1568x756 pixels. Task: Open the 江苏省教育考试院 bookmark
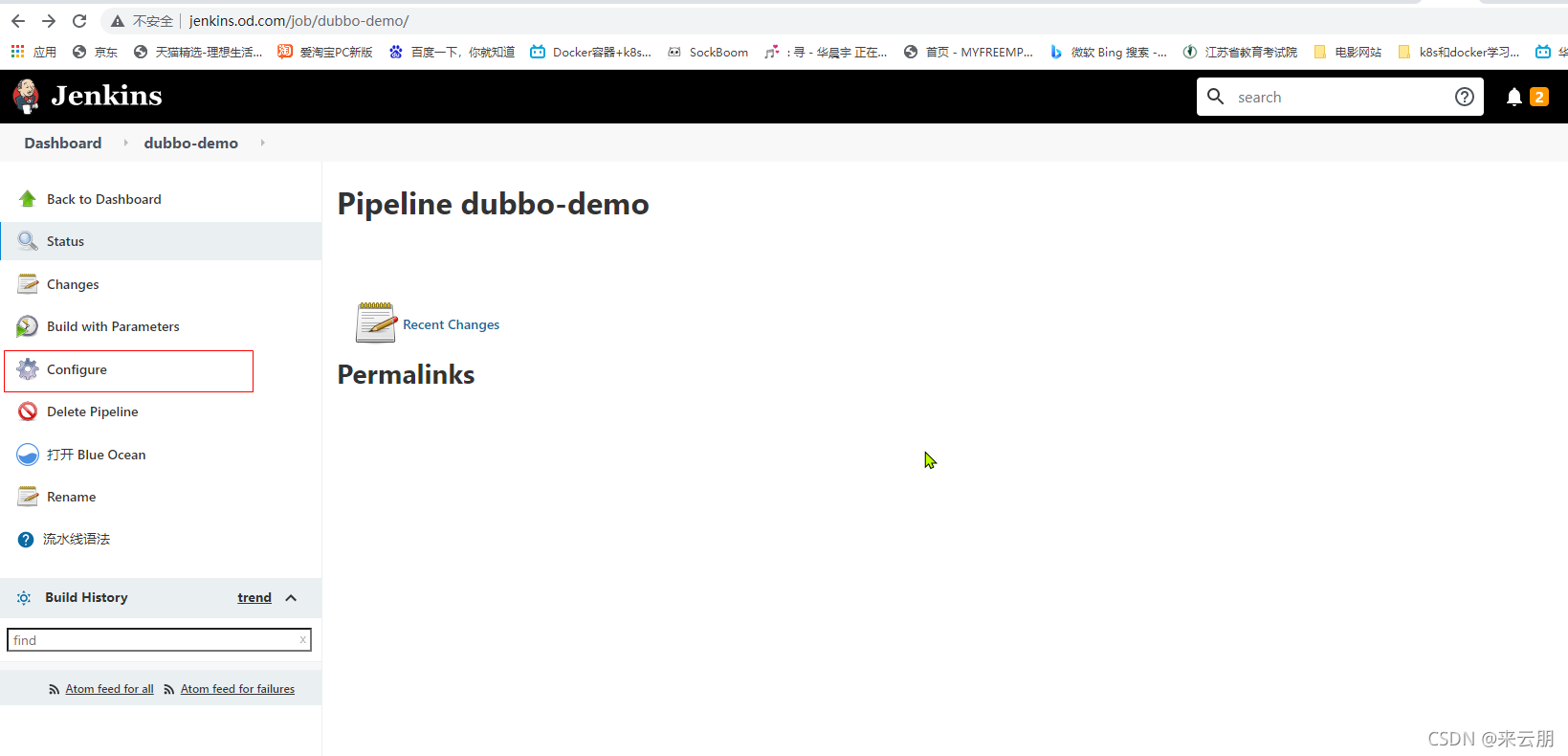pos(1240,52)
